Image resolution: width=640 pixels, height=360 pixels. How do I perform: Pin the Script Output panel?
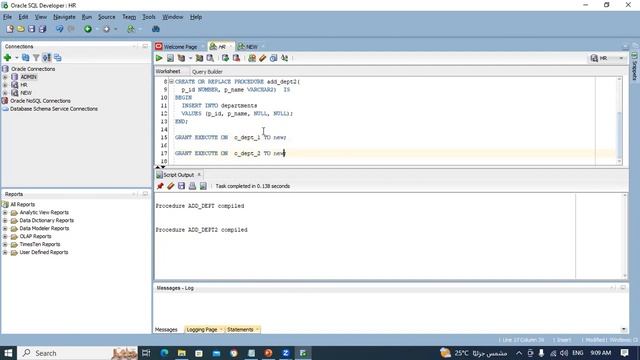(x=160, y=186)
